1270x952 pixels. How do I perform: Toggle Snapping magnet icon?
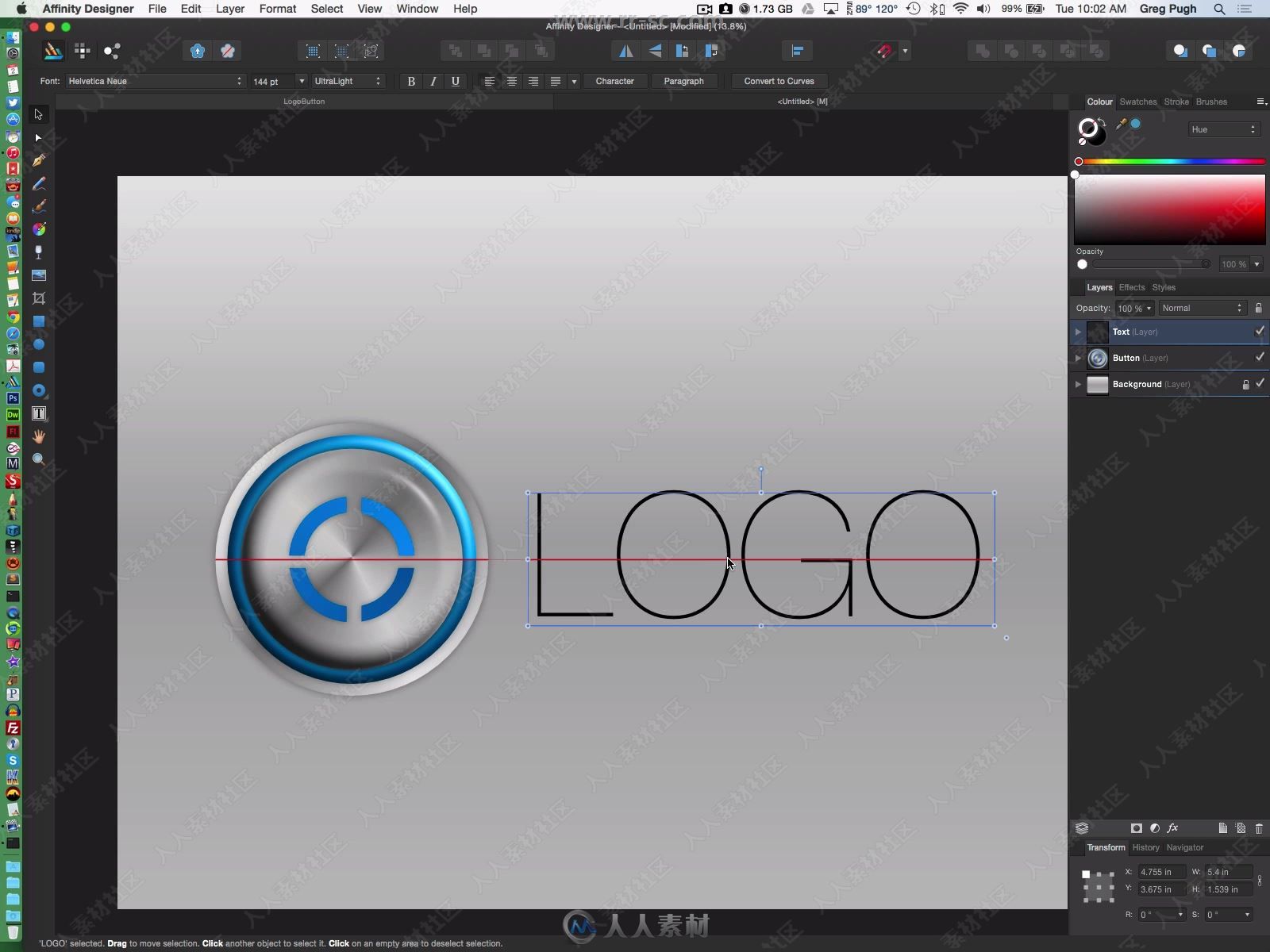(x=884, y=51)
